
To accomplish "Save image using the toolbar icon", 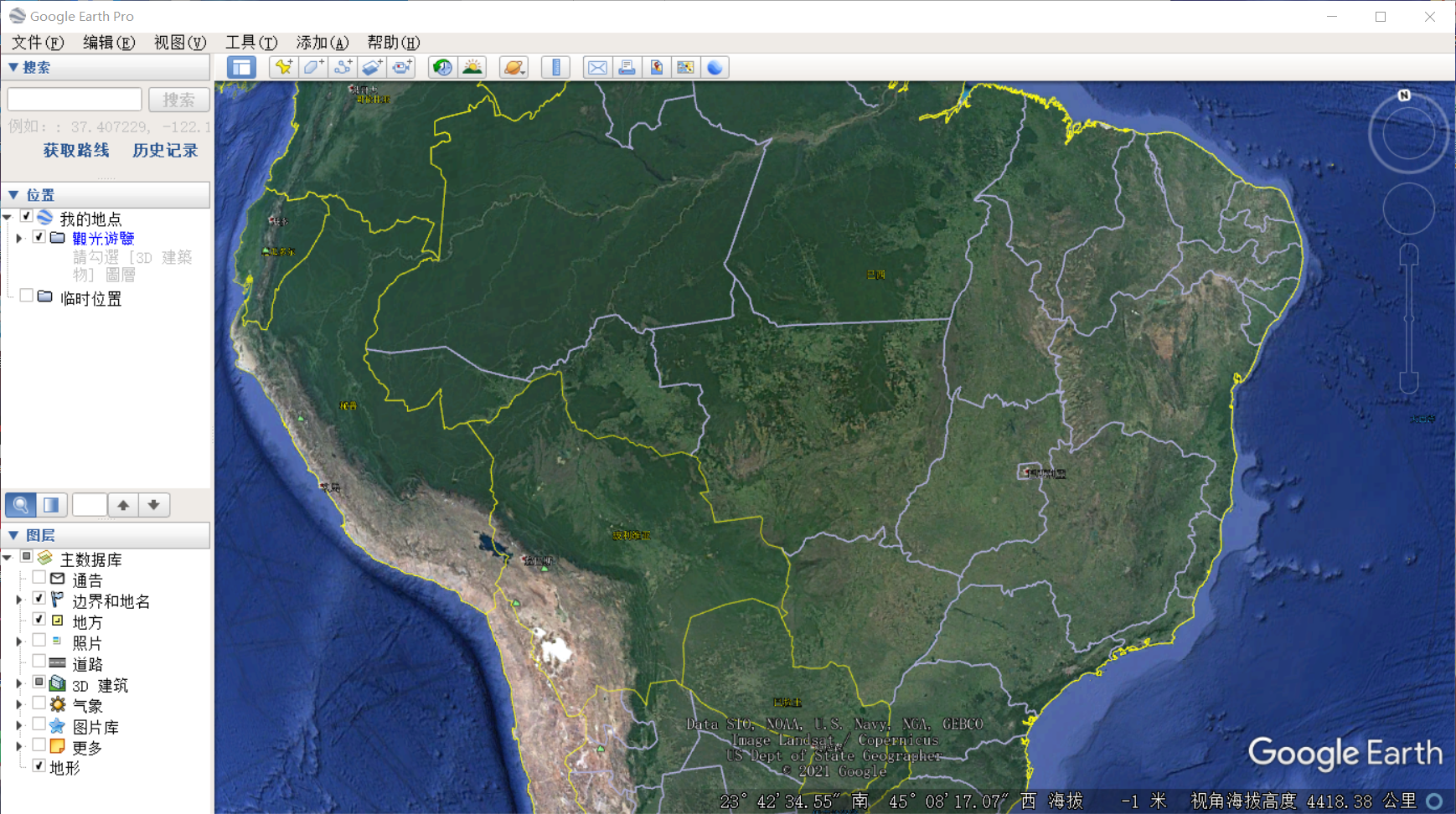I will coord(656,67).
